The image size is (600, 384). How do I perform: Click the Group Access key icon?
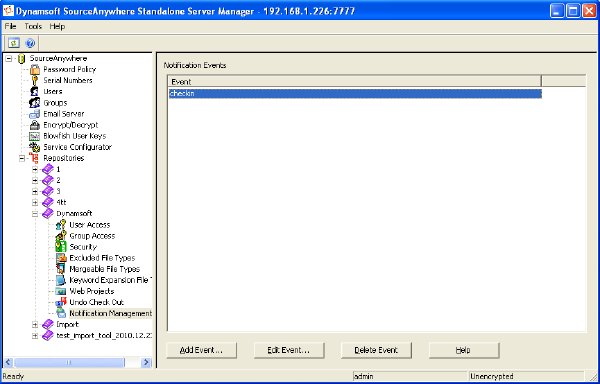tap(61, 236)
